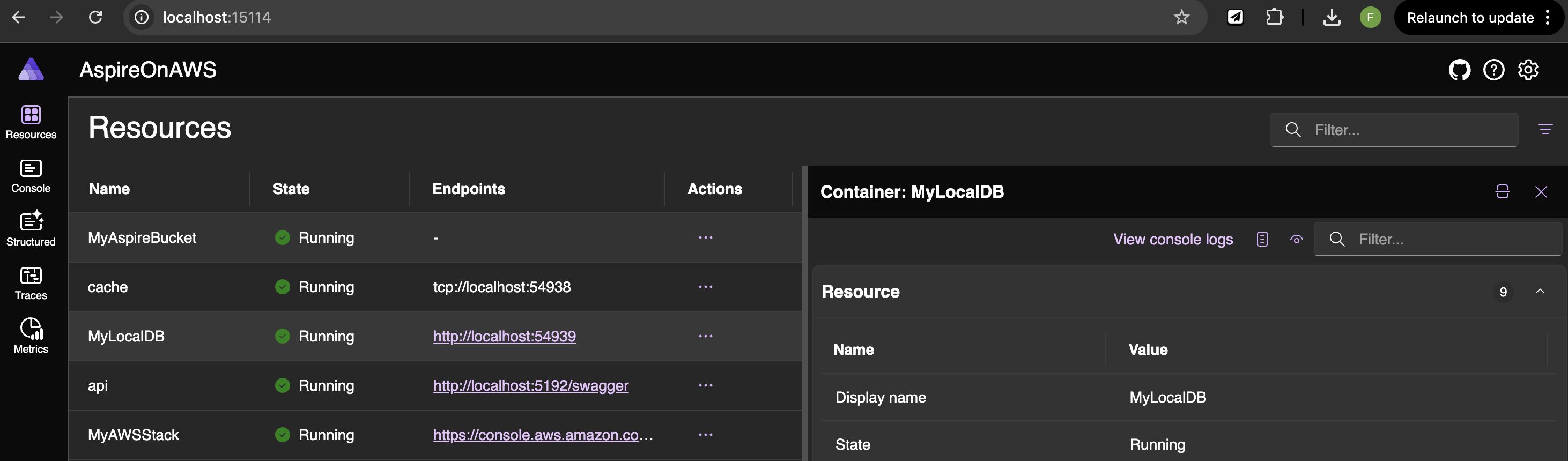Focus the Resources Filter input field
This screenshot has width=1568, height=461.
click(1393, 130)
